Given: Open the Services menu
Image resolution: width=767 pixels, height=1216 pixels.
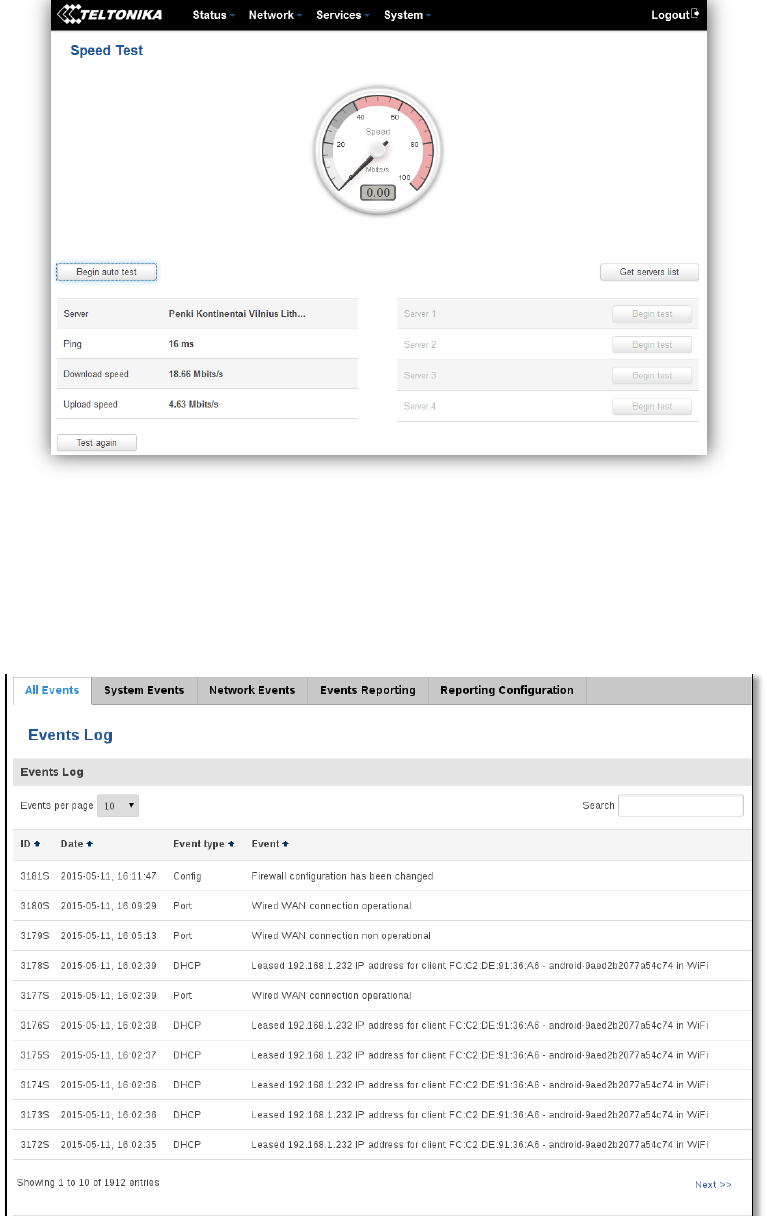Looking at the screenshot, I should [x=343, y=15].
